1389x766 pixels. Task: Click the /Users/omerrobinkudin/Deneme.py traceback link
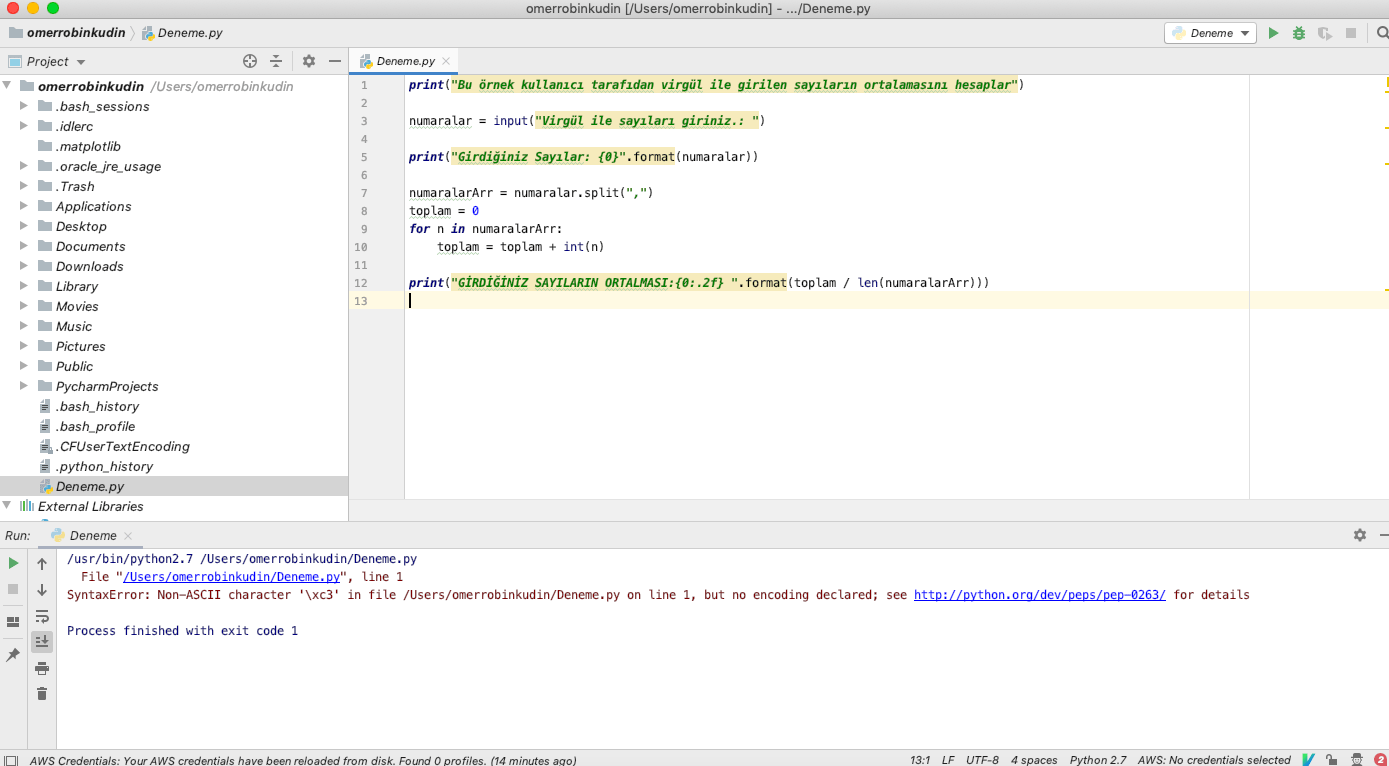[x=233, y=577]
